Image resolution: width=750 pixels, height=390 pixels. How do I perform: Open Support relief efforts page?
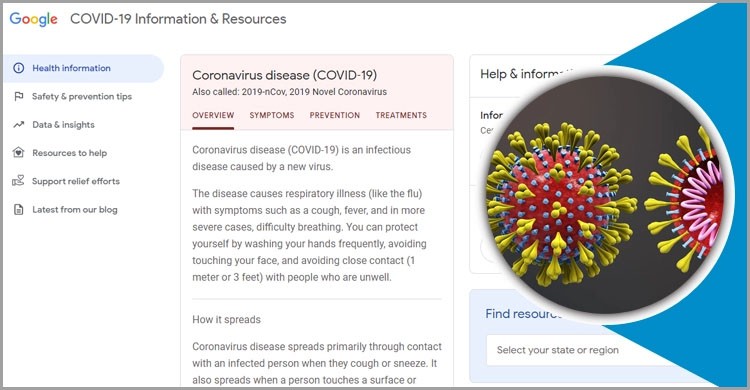click(76, 181)
